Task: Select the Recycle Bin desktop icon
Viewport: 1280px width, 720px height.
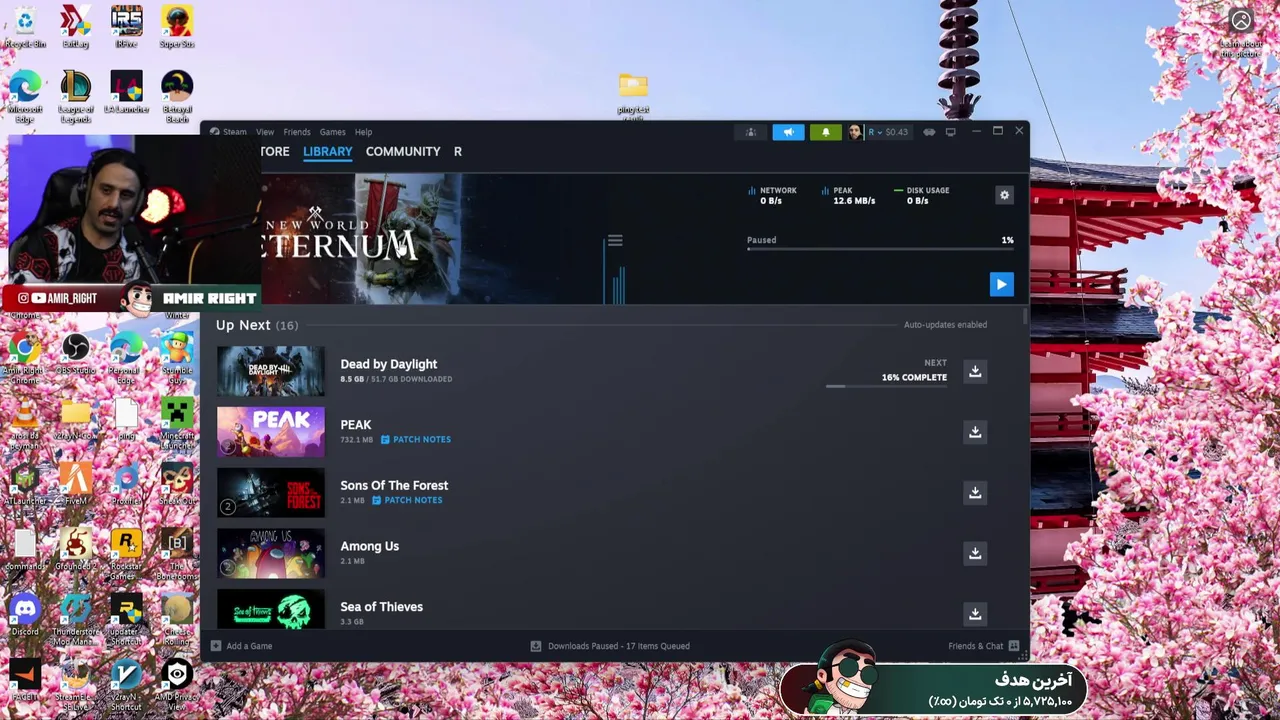Action: tap(25, 28)
